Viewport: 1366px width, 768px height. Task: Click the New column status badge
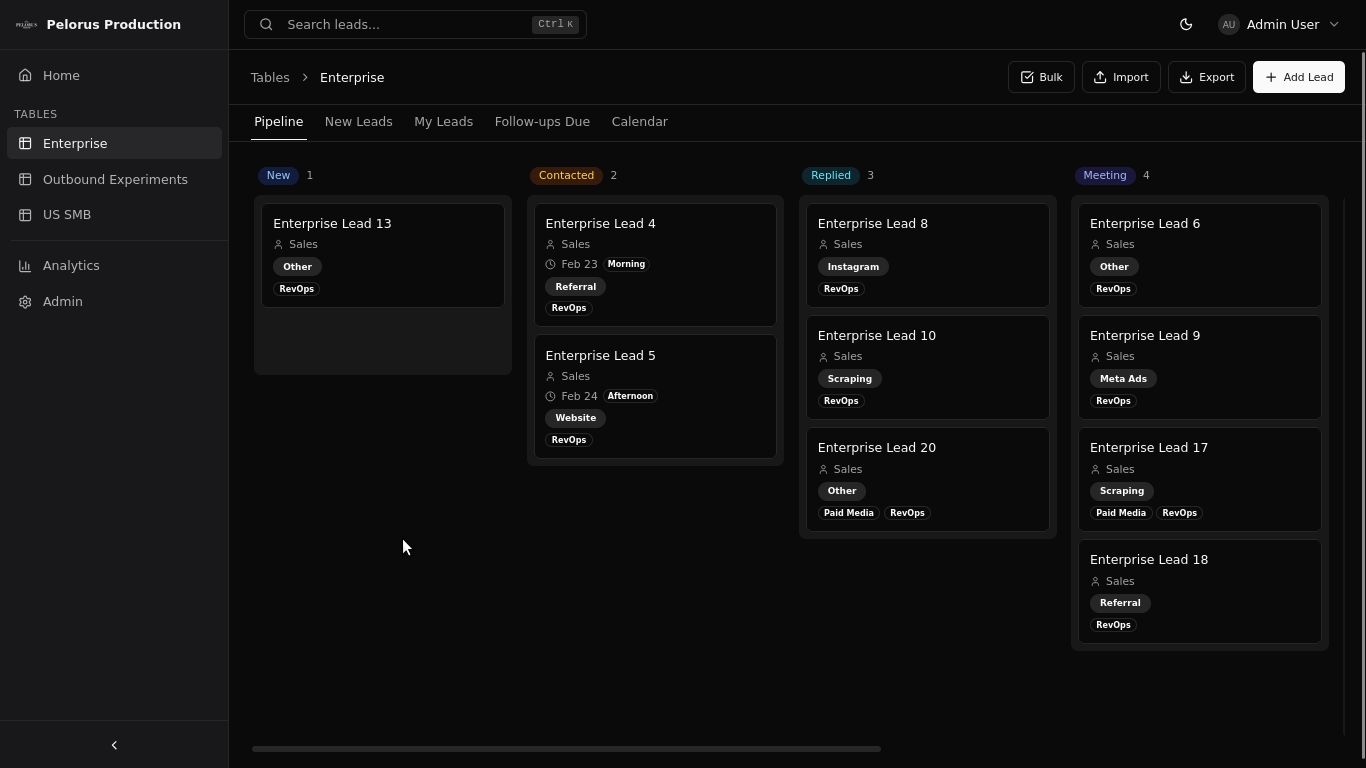click(278, 175)
